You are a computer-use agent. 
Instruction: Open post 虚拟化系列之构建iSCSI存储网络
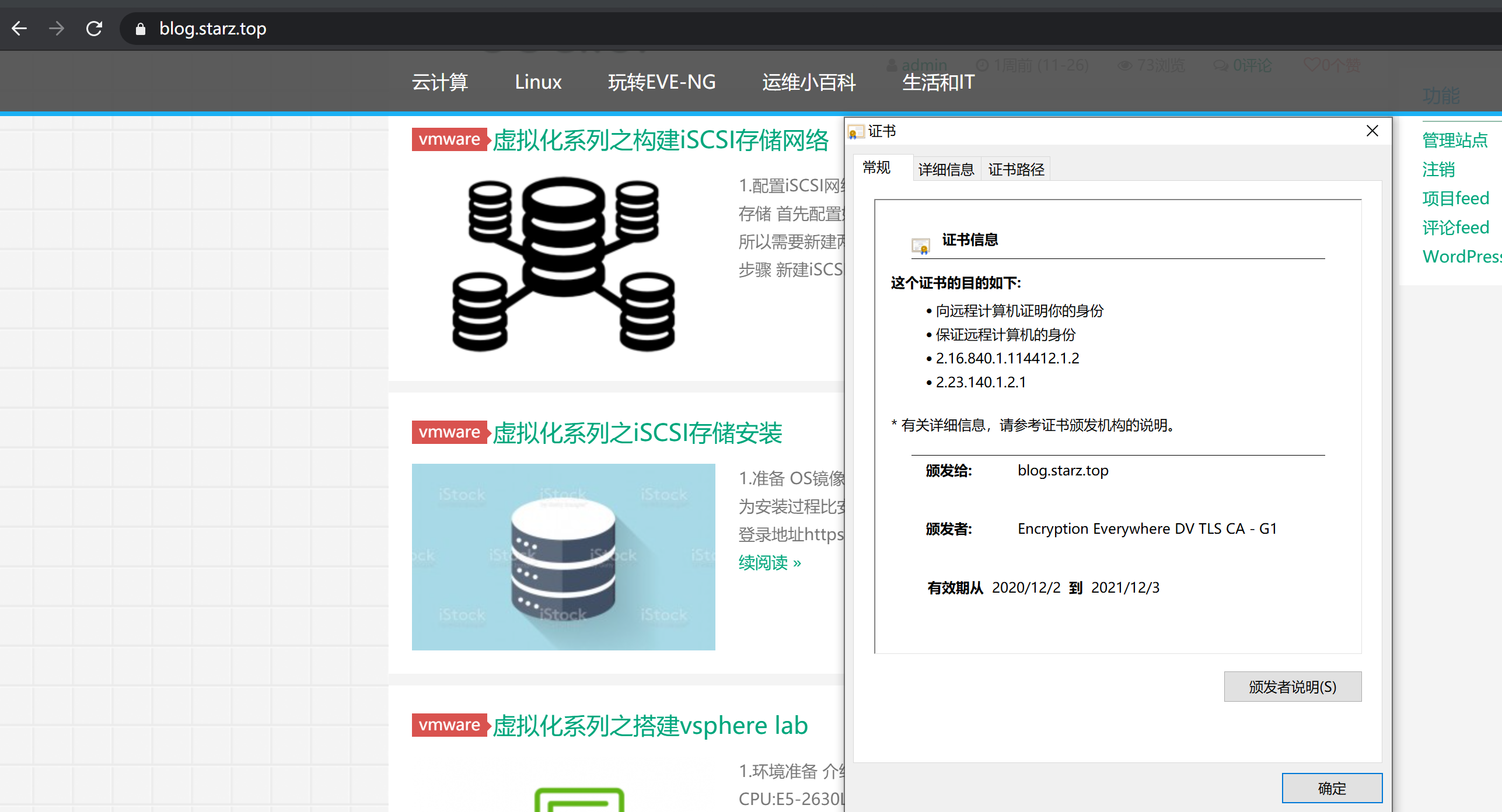tap(661, 140)
